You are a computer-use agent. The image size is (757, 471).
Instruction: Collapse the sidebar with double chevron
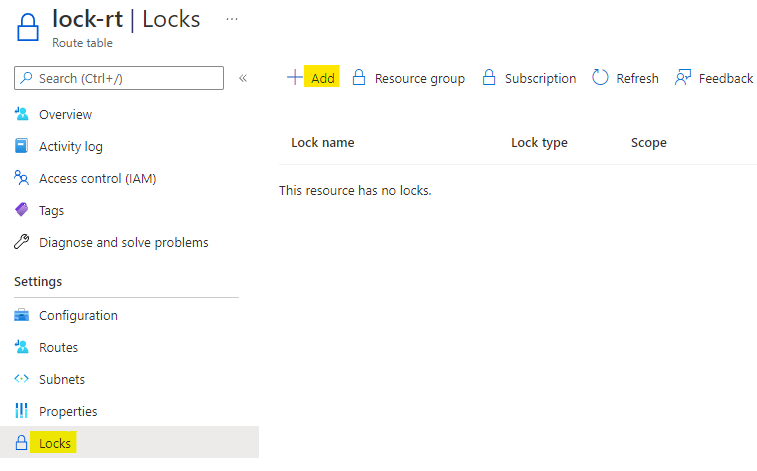point(243,78)
